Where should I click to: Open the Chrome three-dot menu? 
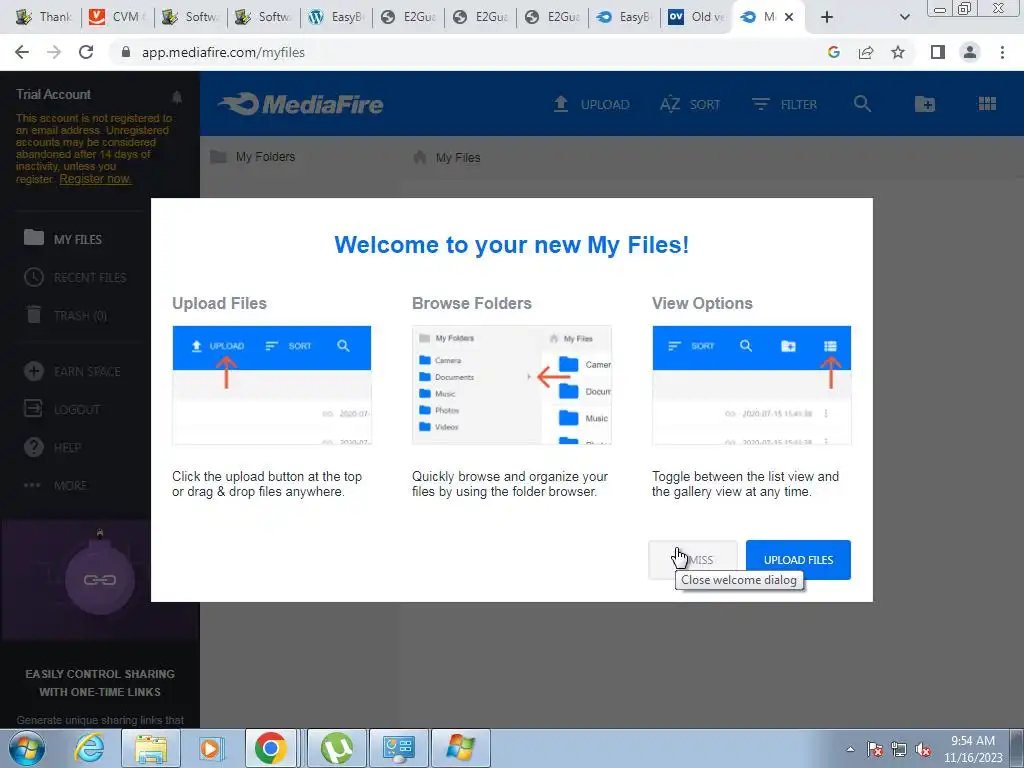[1002, 52]
